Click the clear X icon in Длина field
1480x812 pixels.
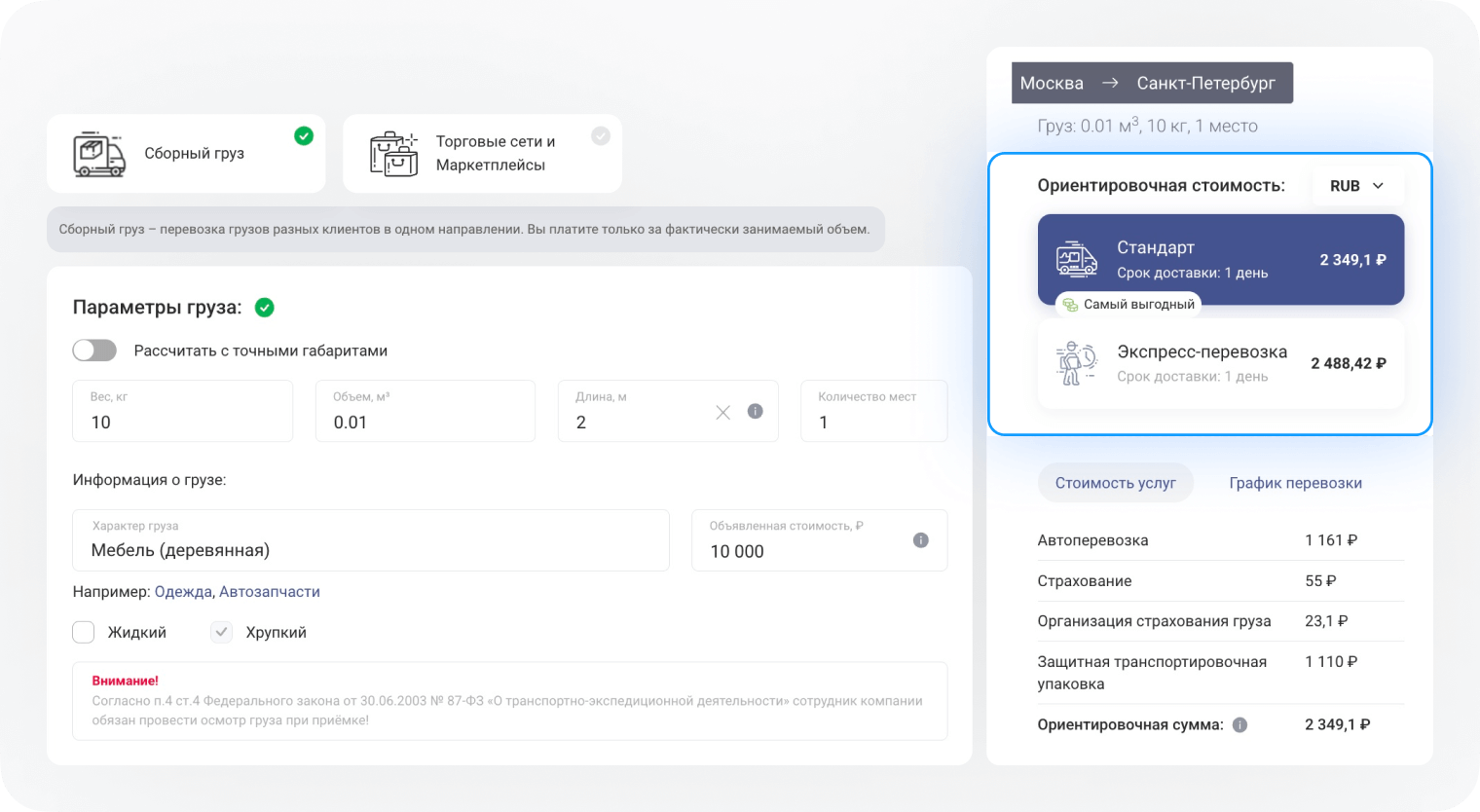click(723, 412)
